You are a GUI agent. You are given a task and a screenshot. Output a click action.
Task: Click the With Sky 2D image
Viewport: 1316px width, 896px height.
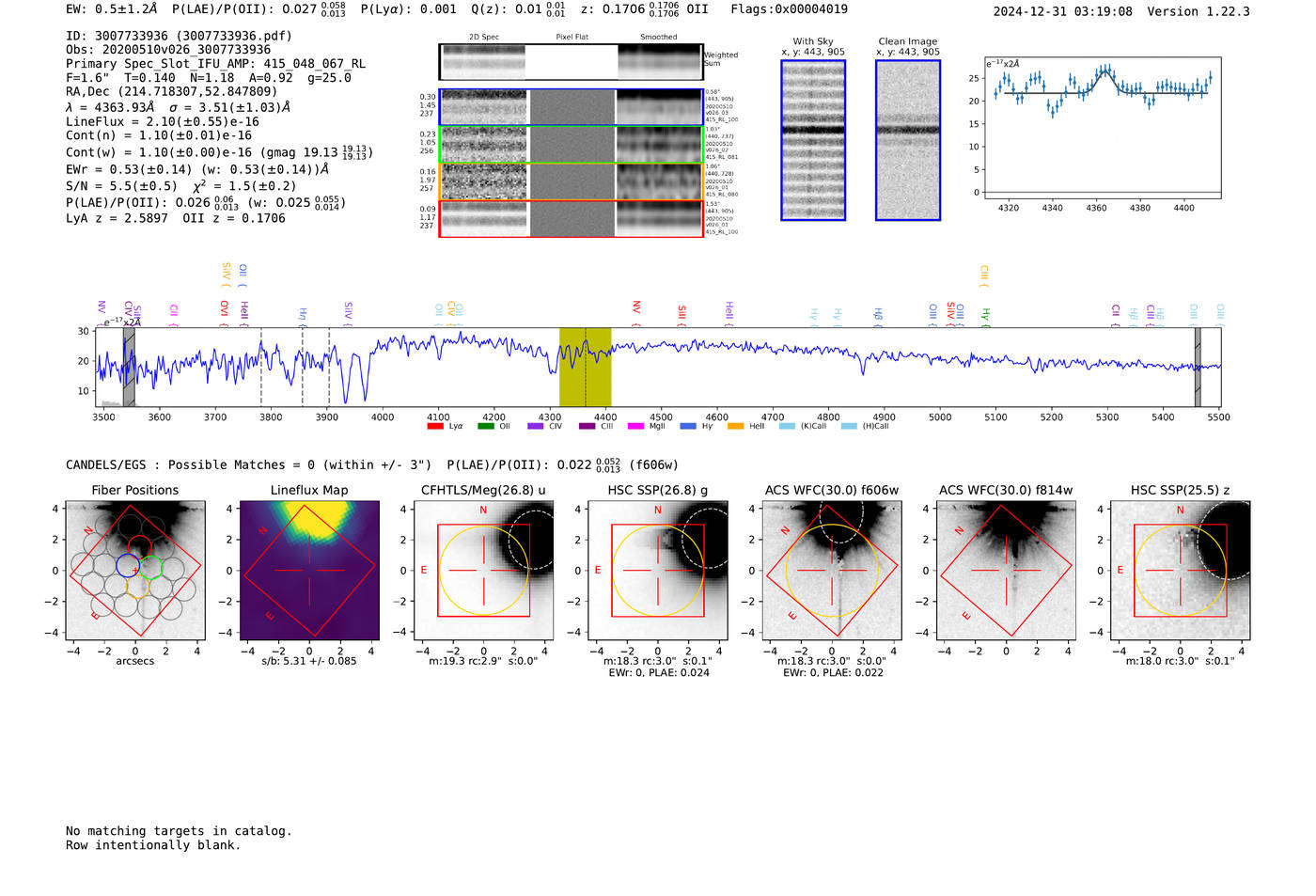tap(813, 140)
